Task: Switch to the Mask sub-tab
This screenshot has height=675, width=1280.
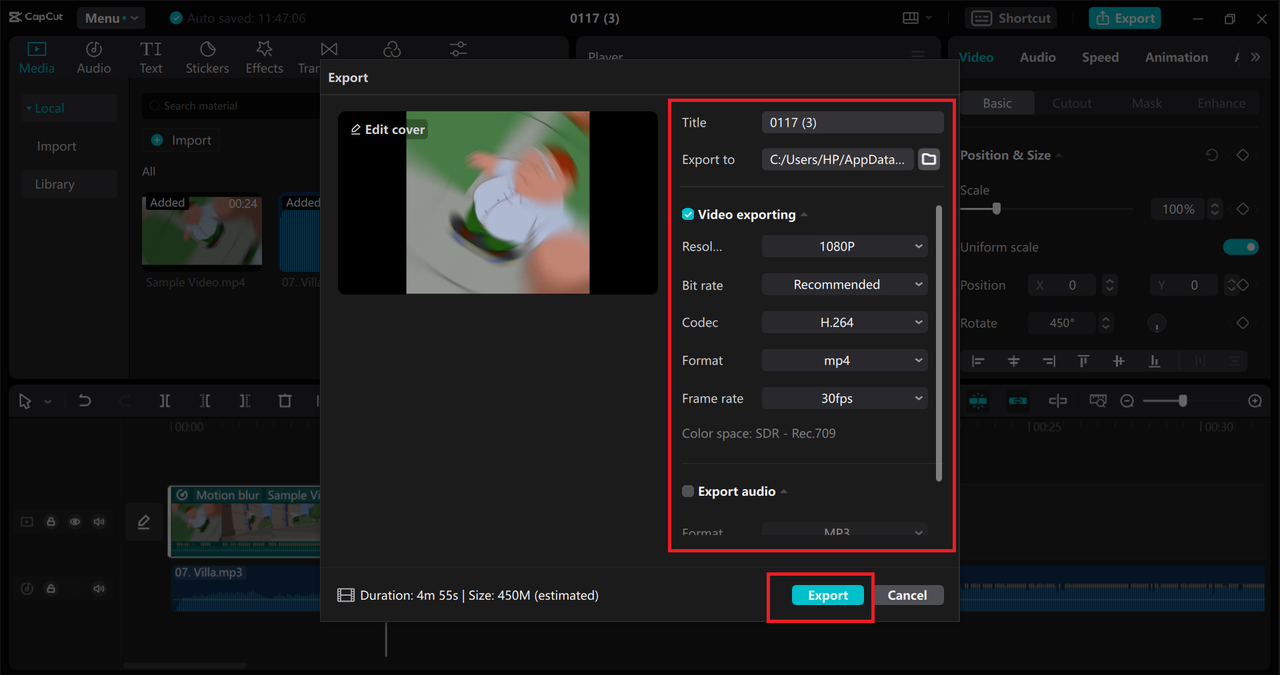Action: pyautogui.click(x=1147, y=103)
